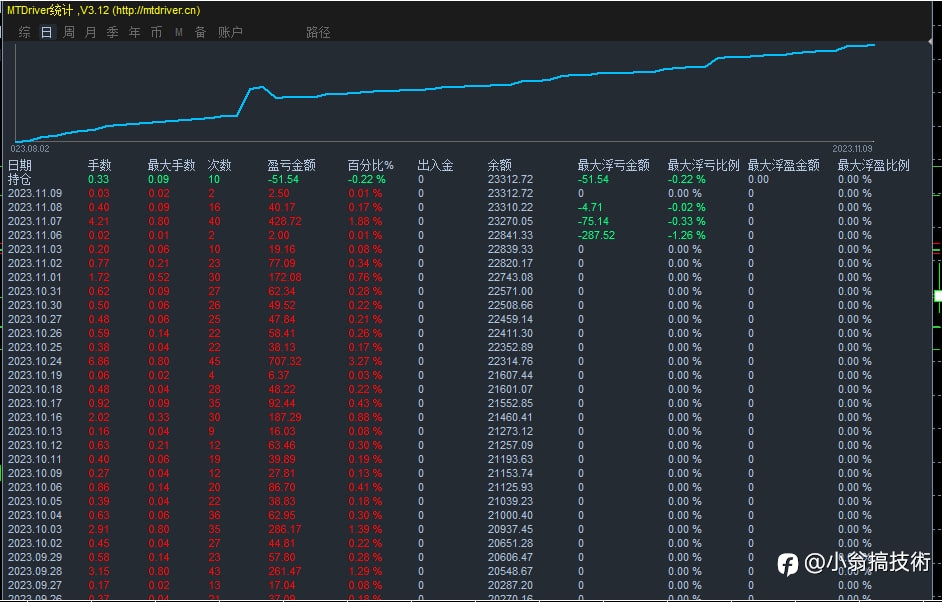The width and height of the screenshot is (942, 602).
Task: Select the 2023.10.03 date row
Action: tap(35, 529)
